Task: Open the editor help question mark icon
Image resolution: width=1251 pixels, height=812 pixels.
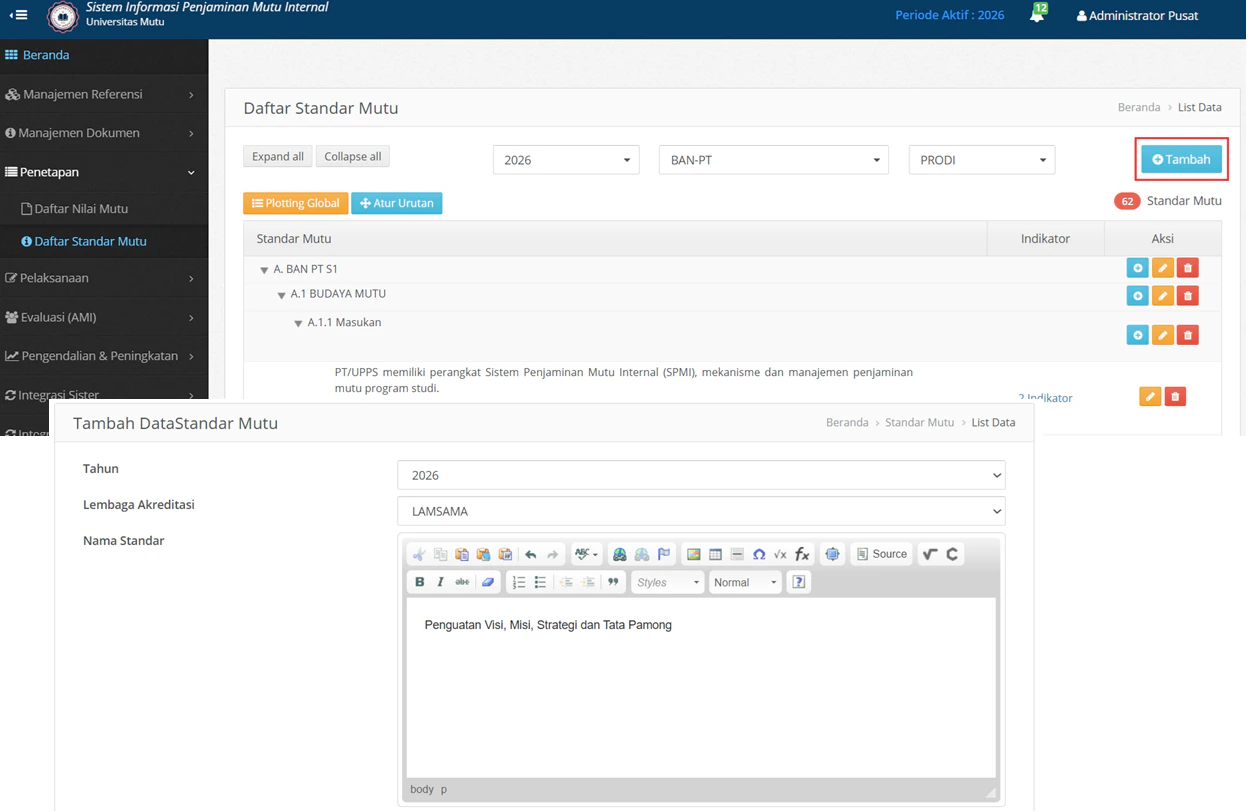Action: pos(798,582)
